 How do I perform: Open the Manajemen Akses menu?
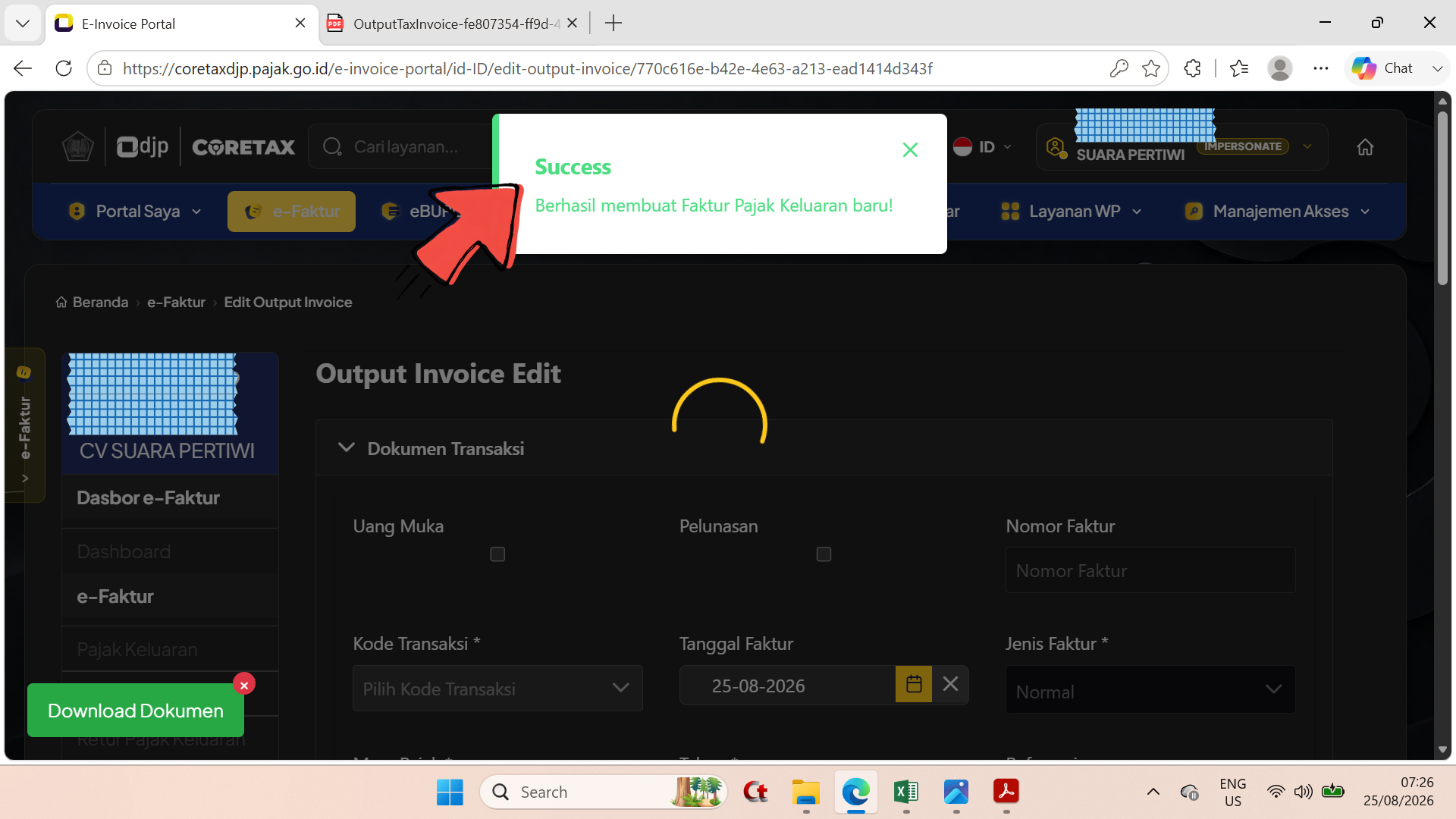click(1277, 212)
